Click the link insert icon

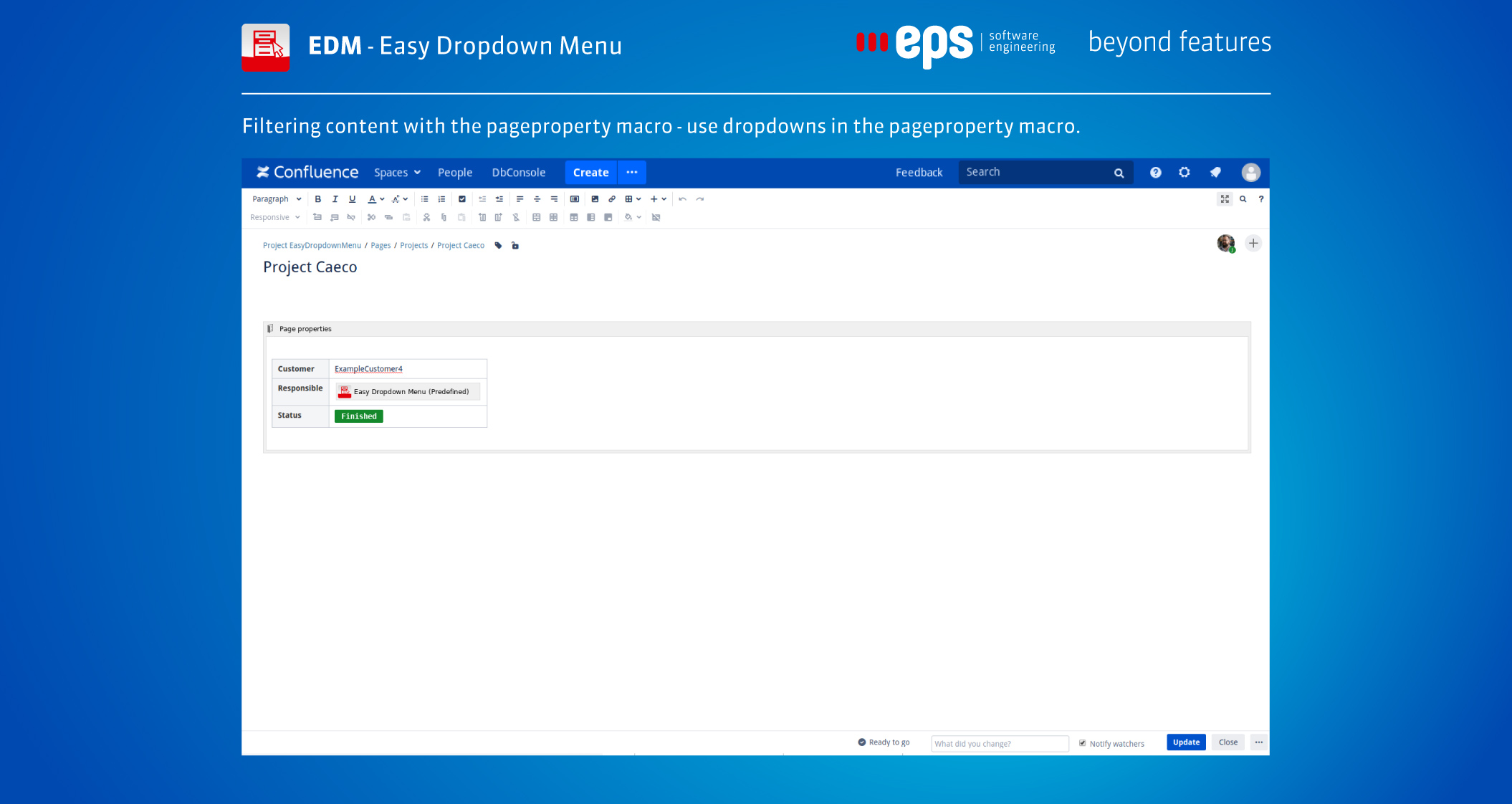point(610,198)
